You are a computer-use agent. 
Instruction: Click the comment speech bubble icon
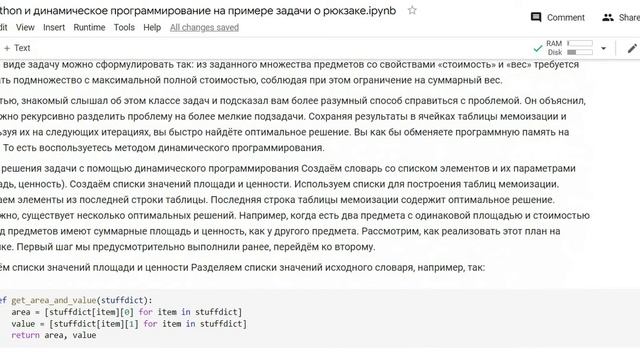(x=536, y=18)
